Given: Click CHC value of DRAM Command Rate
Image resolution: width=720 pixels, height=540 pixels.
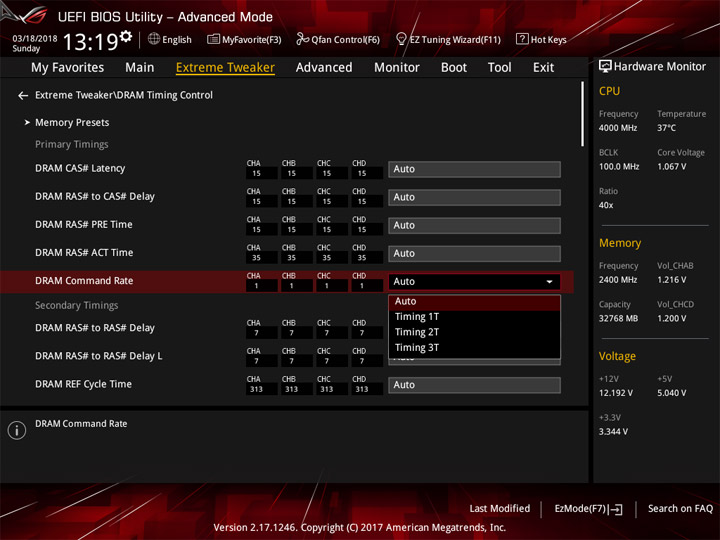Looking at the screenshot, I should click(332, 286).
